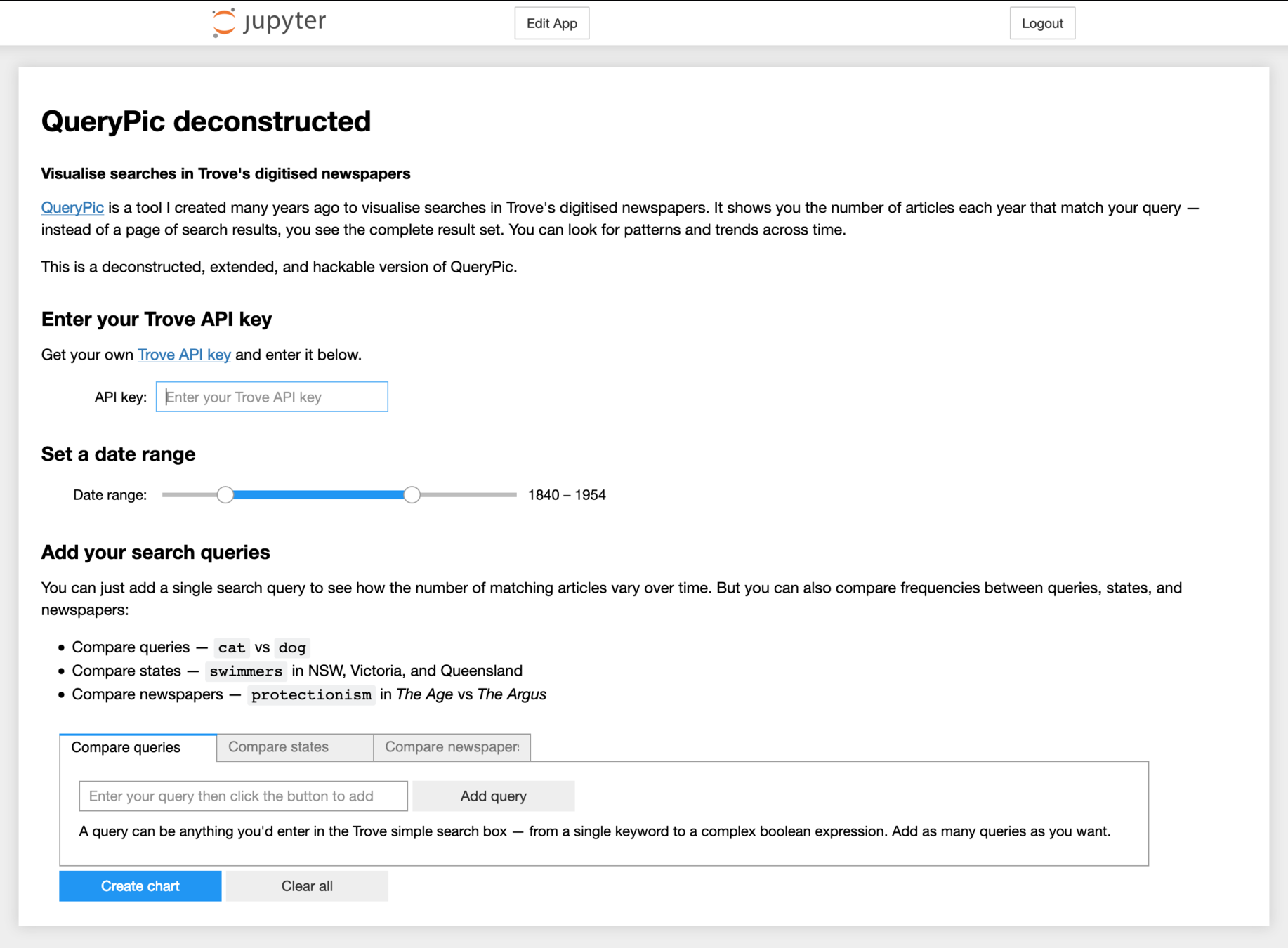Click the Logout button
1288x948 pixels.
pyautogui.click(x=1042, y=23)
